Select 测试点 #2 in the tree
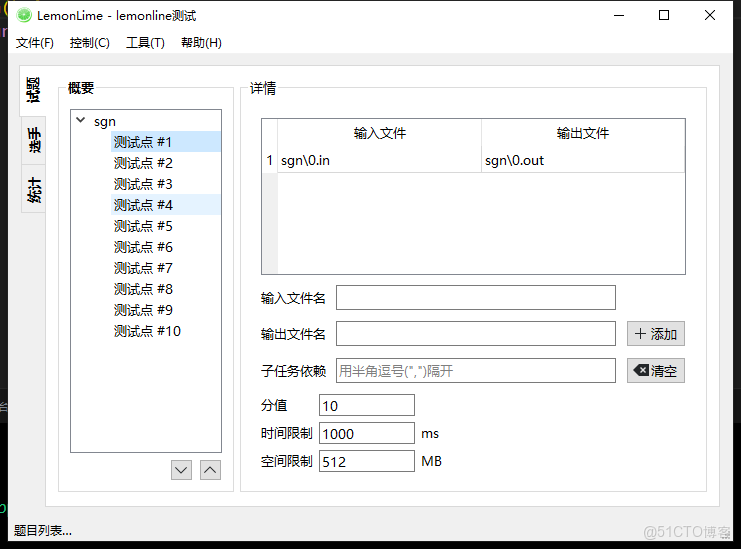Viewport: 741px width, 549px height. (x=166, y=163)
